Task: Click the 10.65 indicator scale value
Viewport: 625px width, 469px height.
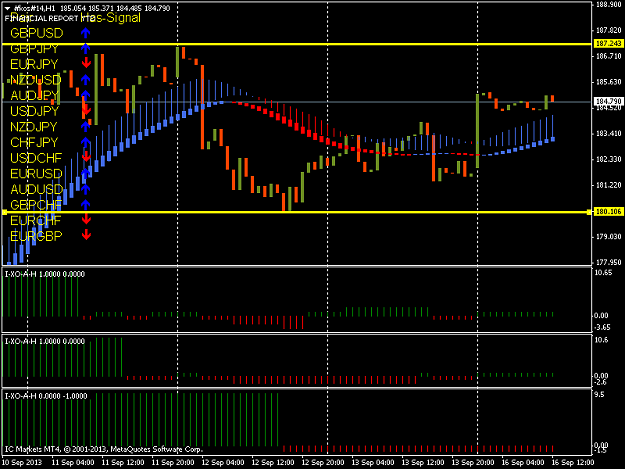Action: 603,273
